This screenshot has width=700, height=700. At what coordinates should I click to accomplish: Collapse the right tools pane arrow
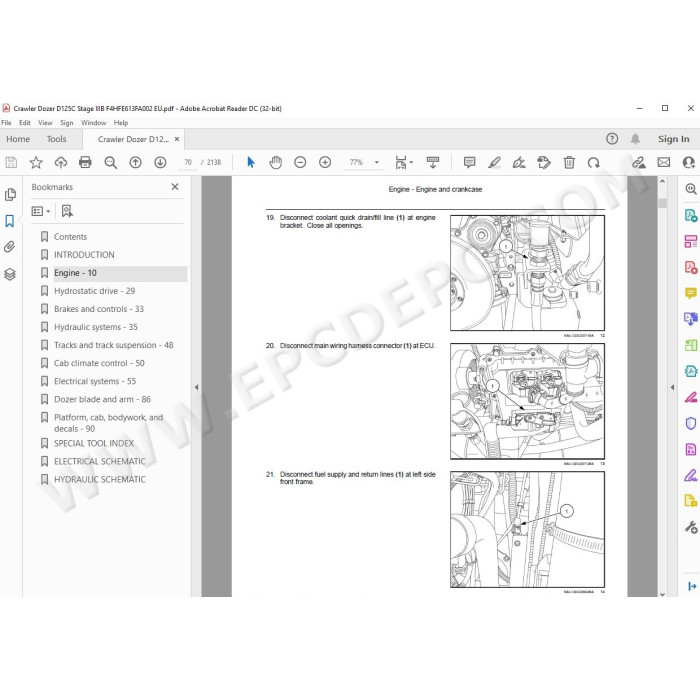[672, 387]
